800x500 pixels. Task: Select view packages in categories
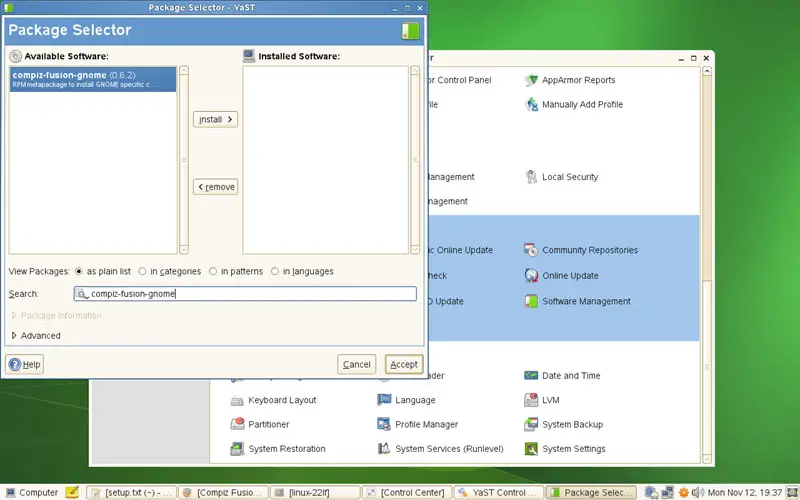tap(142, 271)
